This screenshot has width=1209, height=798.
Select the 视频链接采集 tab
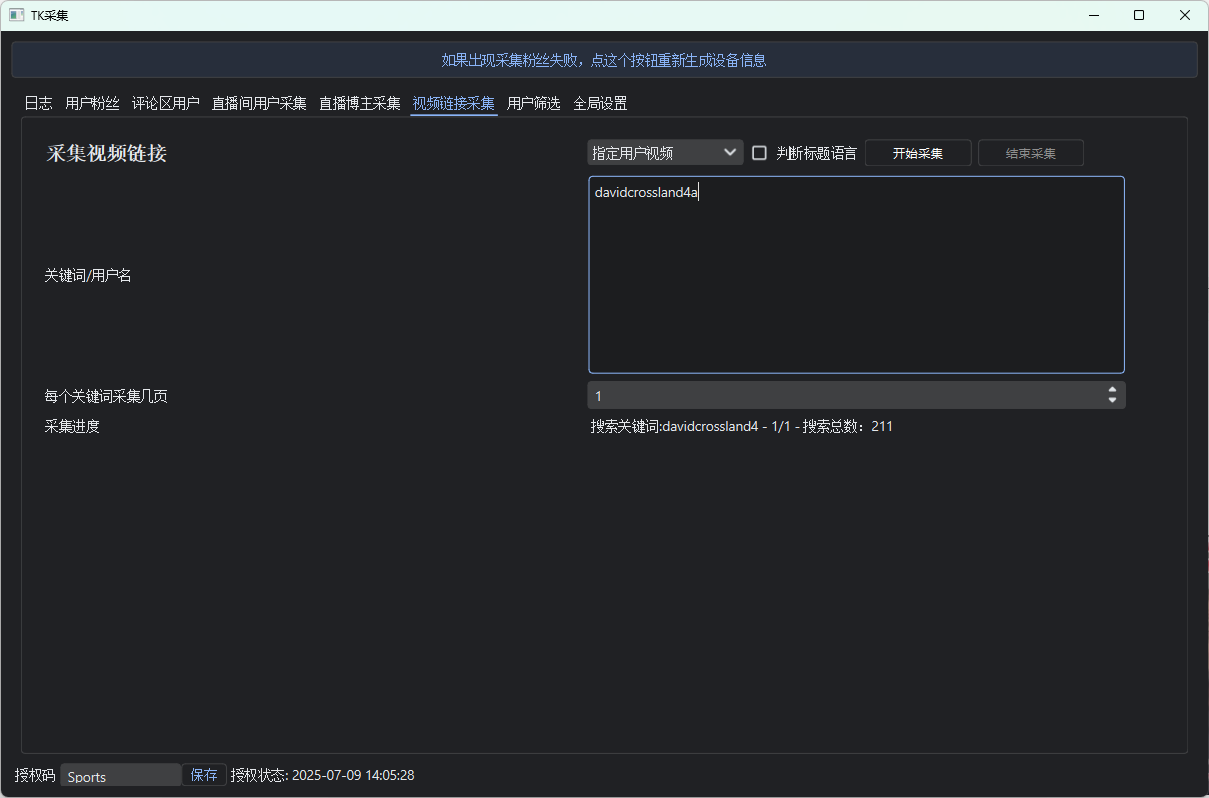454,103
